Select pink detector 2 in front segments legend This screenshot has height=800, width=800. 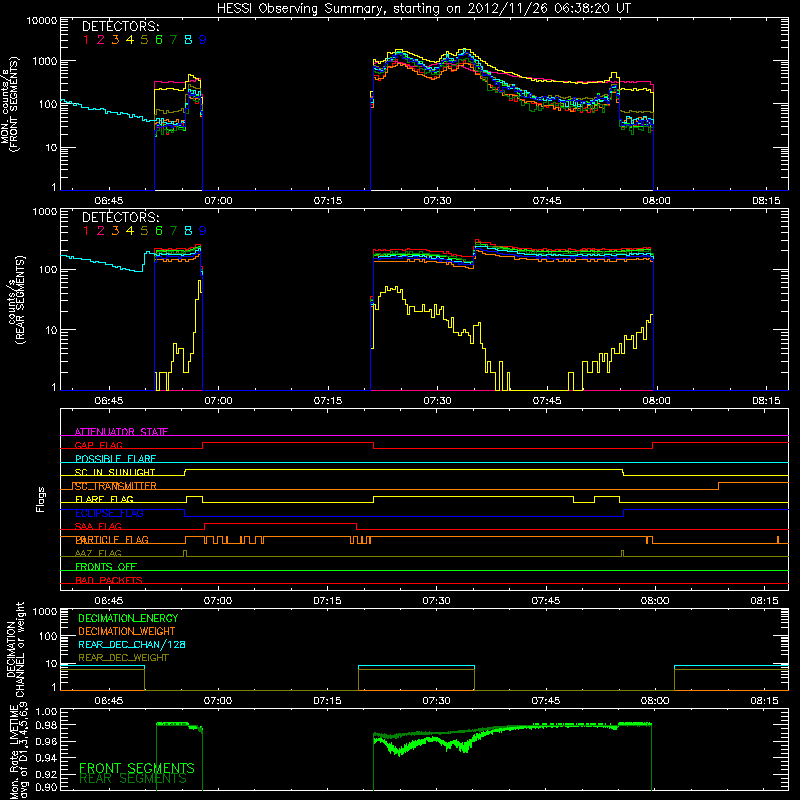pyautogui.click(x=101, y=40)
